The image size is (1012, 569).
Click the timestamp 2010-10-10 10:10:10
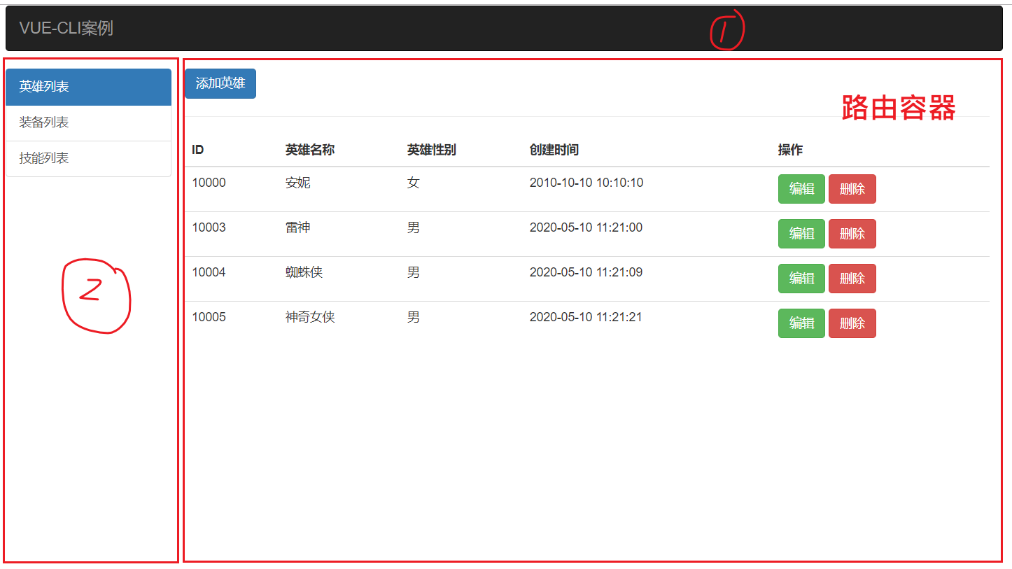click(586, 183)
